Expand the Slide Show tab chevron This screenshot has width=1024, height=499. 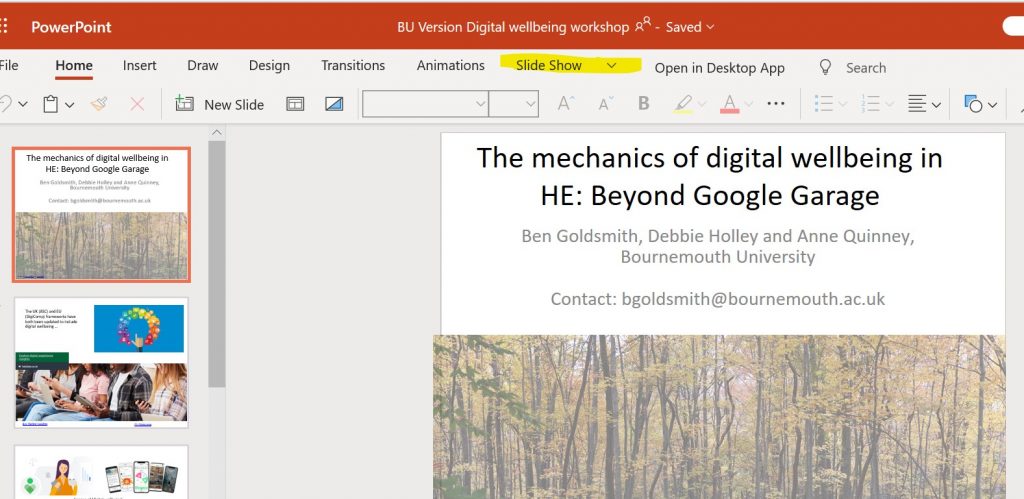click(x=612, y=66)
